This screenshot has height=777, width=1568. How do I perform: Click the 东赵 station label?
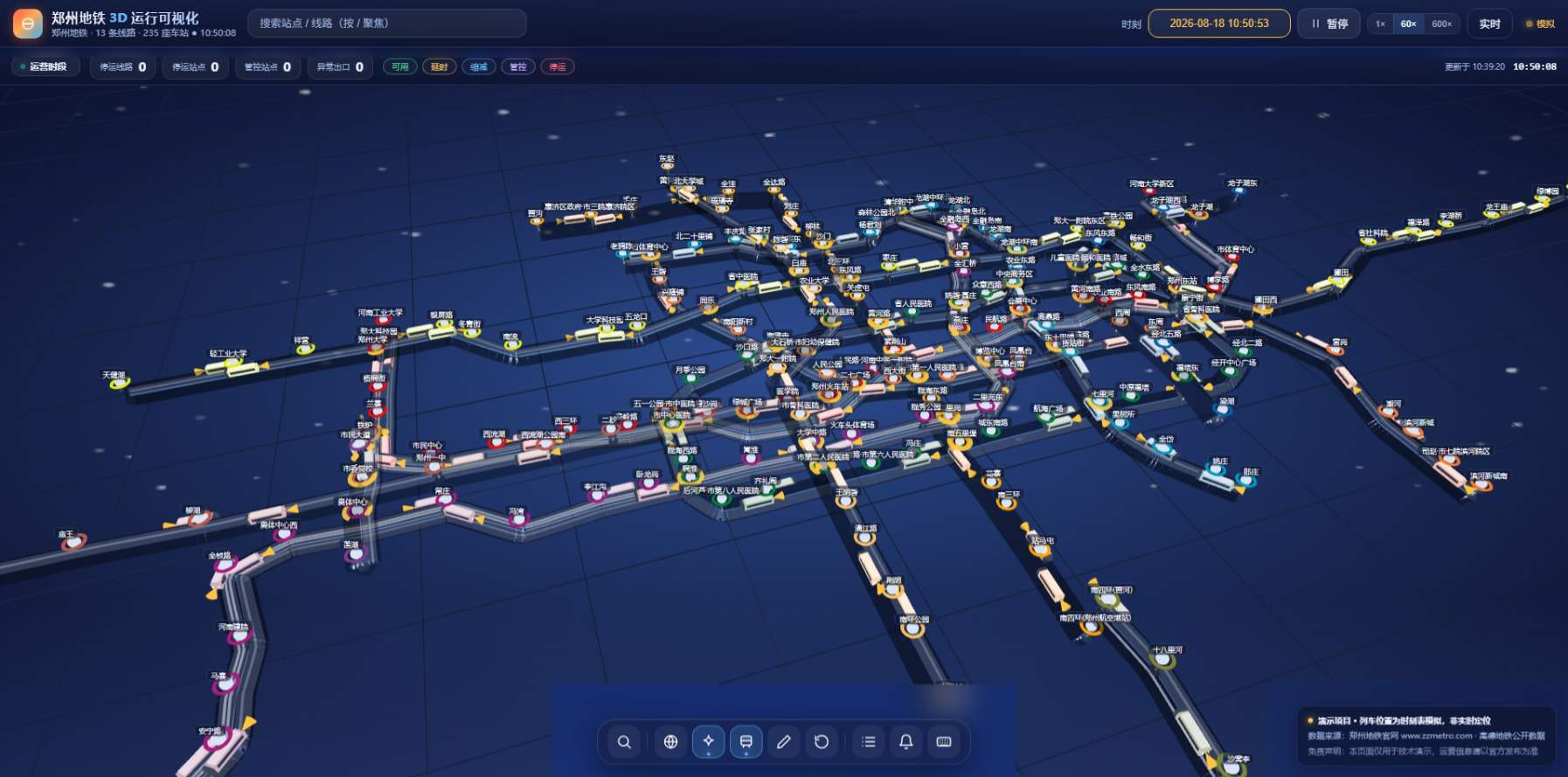(x=667, y=159)
